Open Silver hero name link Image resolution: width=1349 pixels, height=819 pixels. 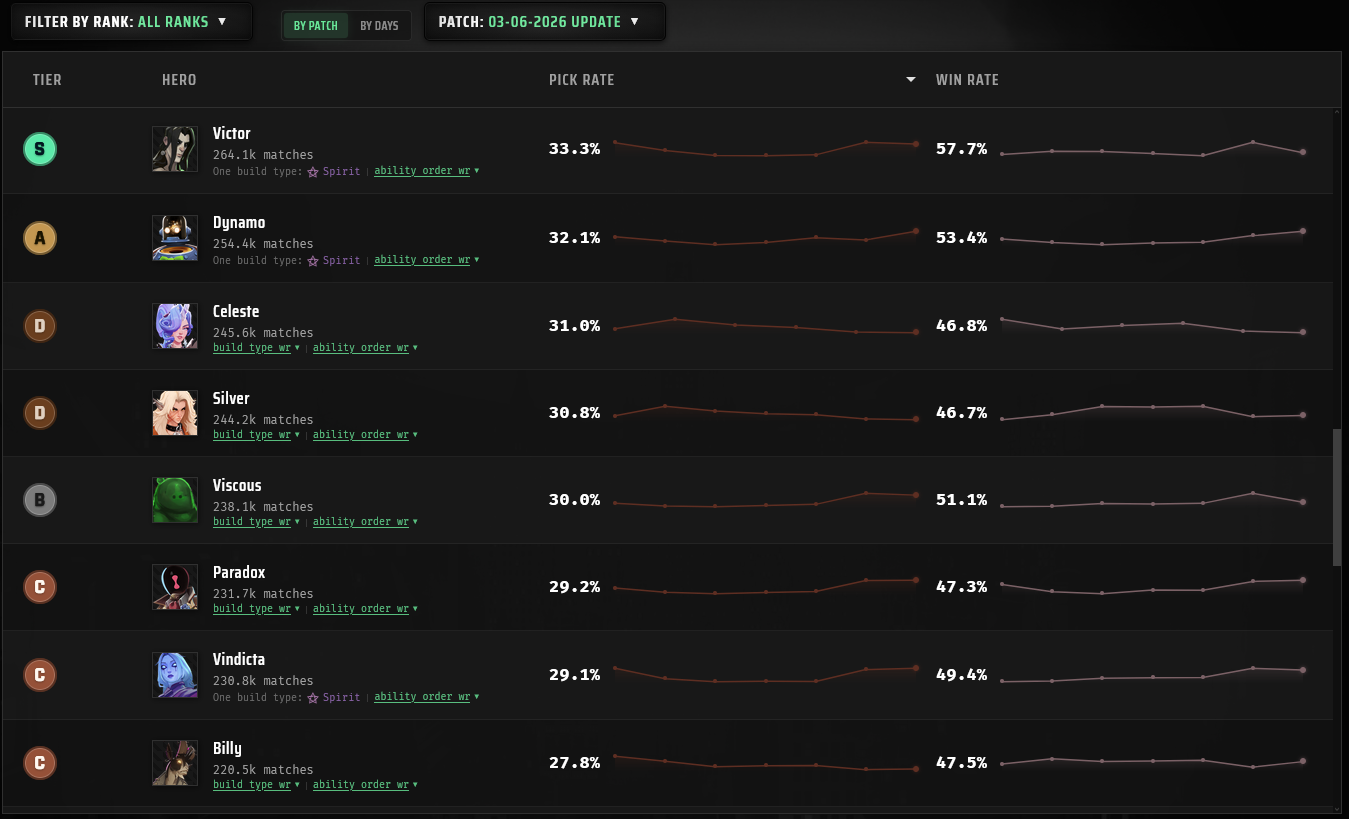click(x=231, y=398)
